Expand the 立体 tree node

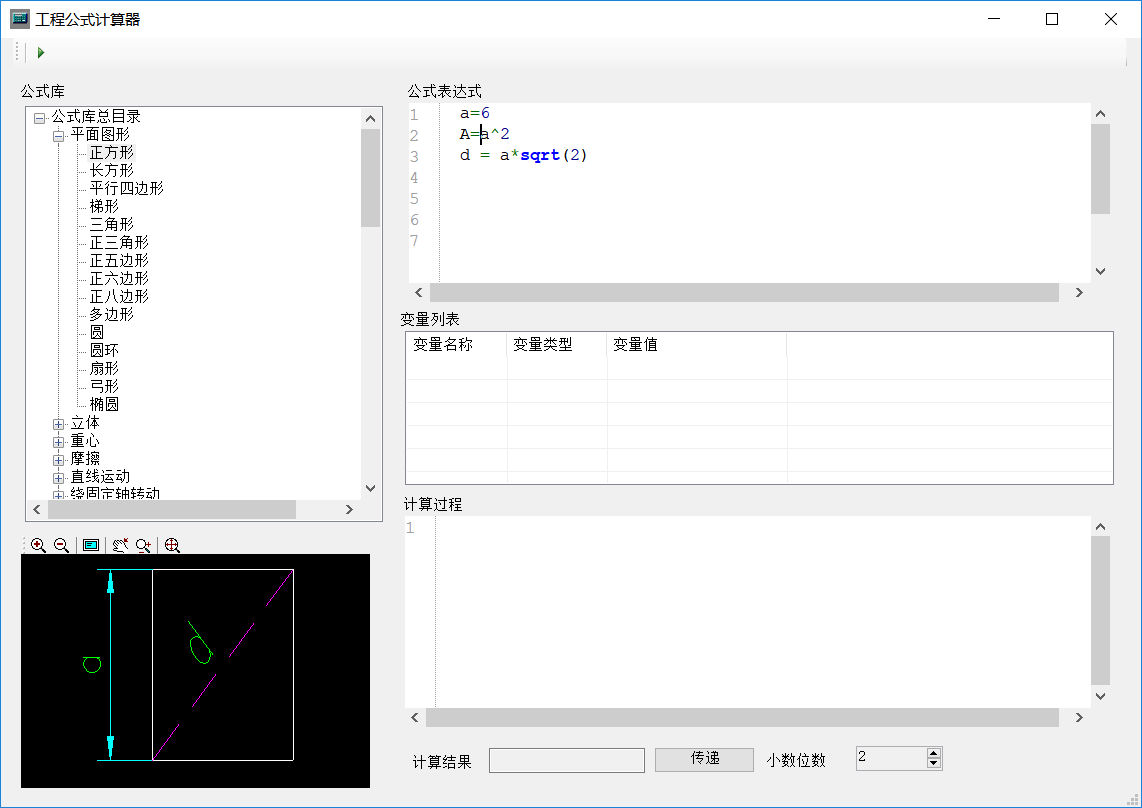click(58, 424)
